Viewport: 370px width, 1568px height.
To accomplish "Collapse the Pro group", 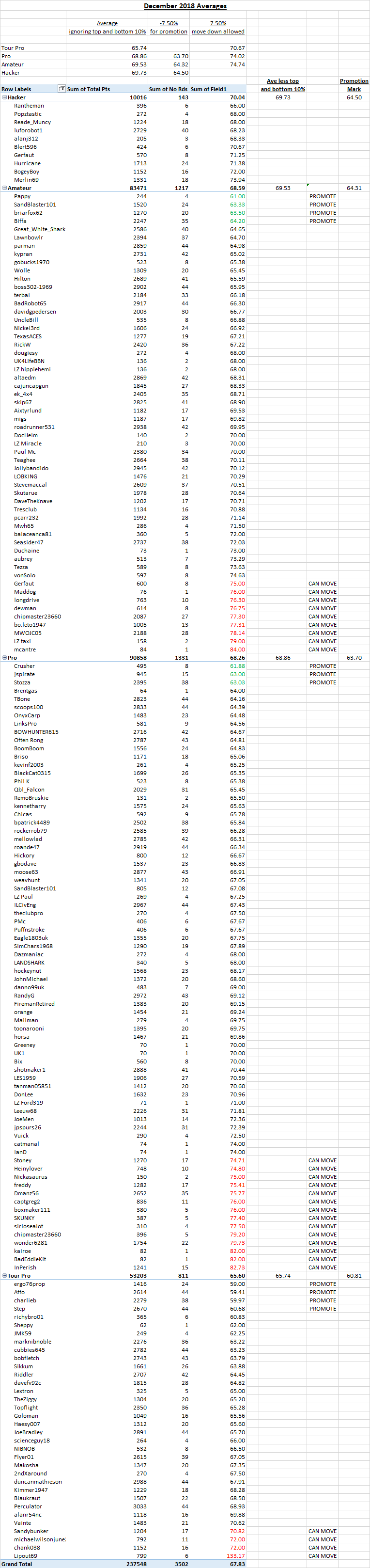I will click(4, 658).
